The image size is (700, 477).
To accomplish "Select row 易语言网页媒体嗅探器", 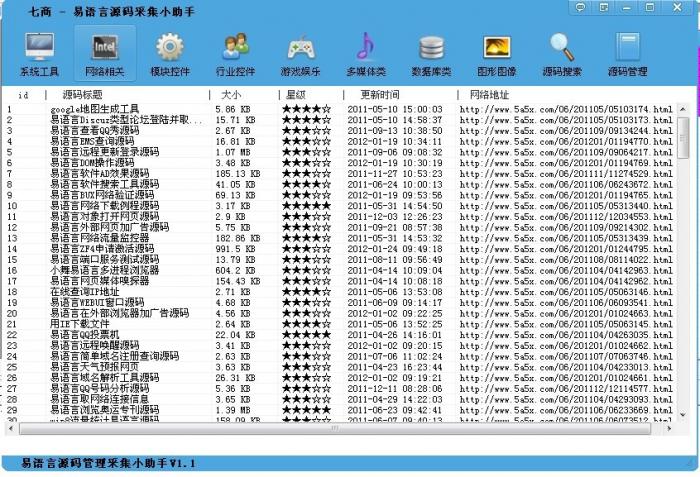I will 339,281.
